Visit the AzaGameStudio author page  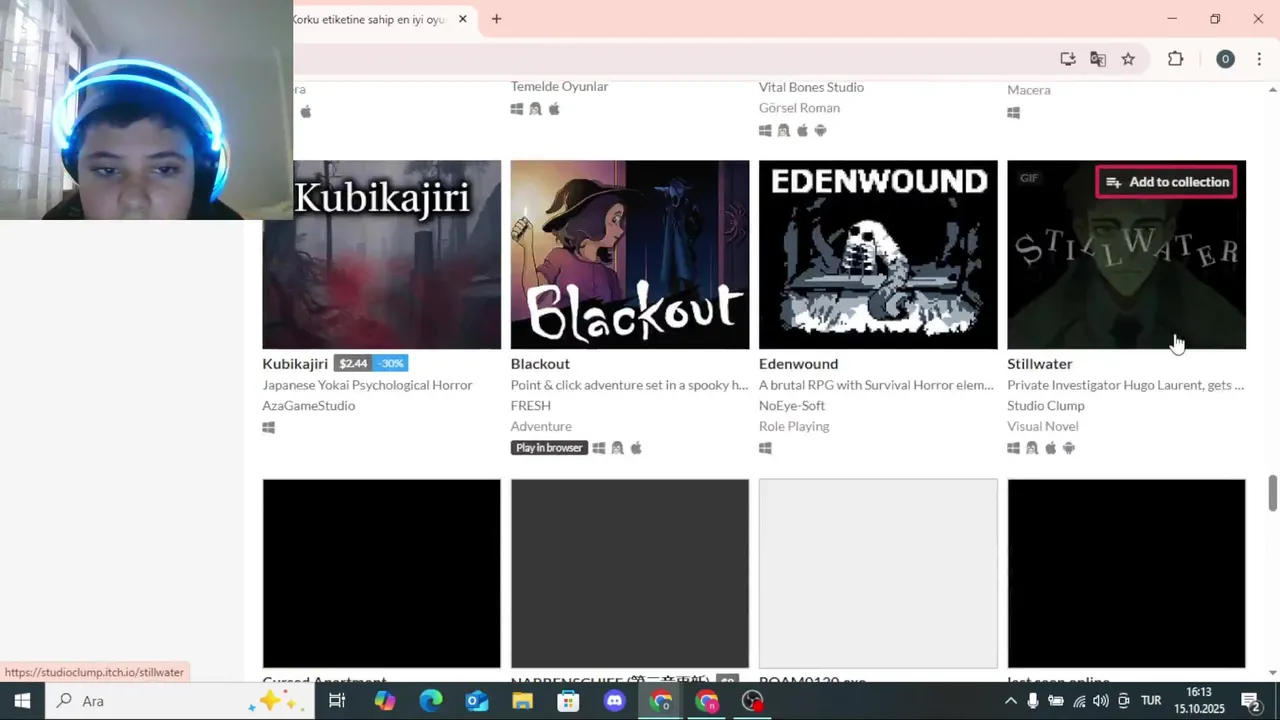click(x=308, y=406)
